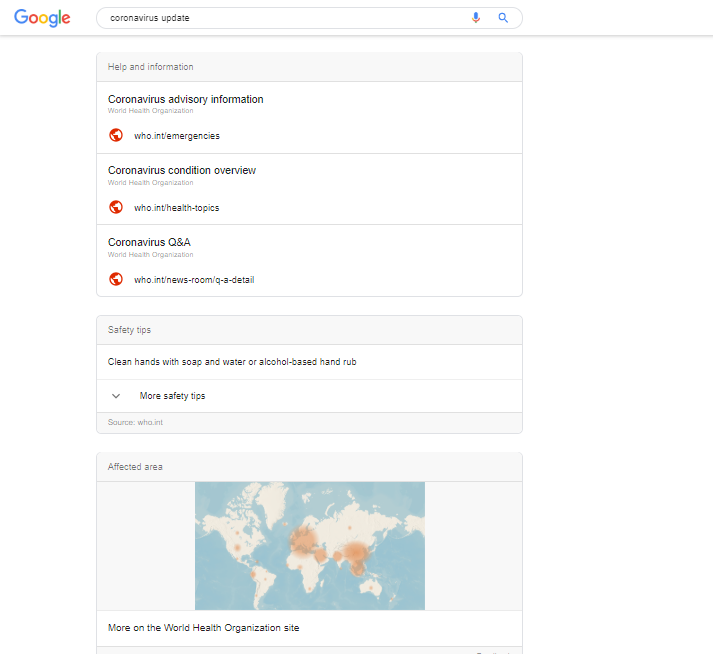Click the Source: who.int text
Viewport: 713px width, 654px height.
point(135,422)
